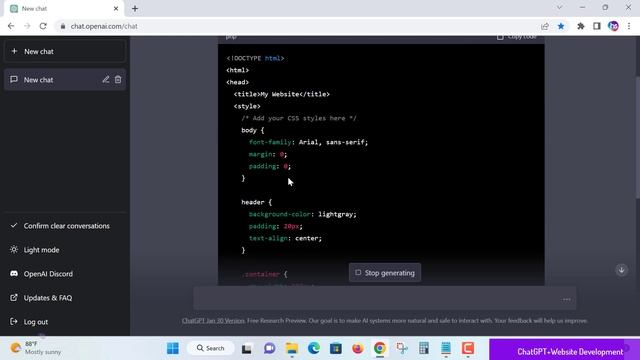Confirm clear conversations
This screenshot has height=360, width=640.
pos(65,226)
